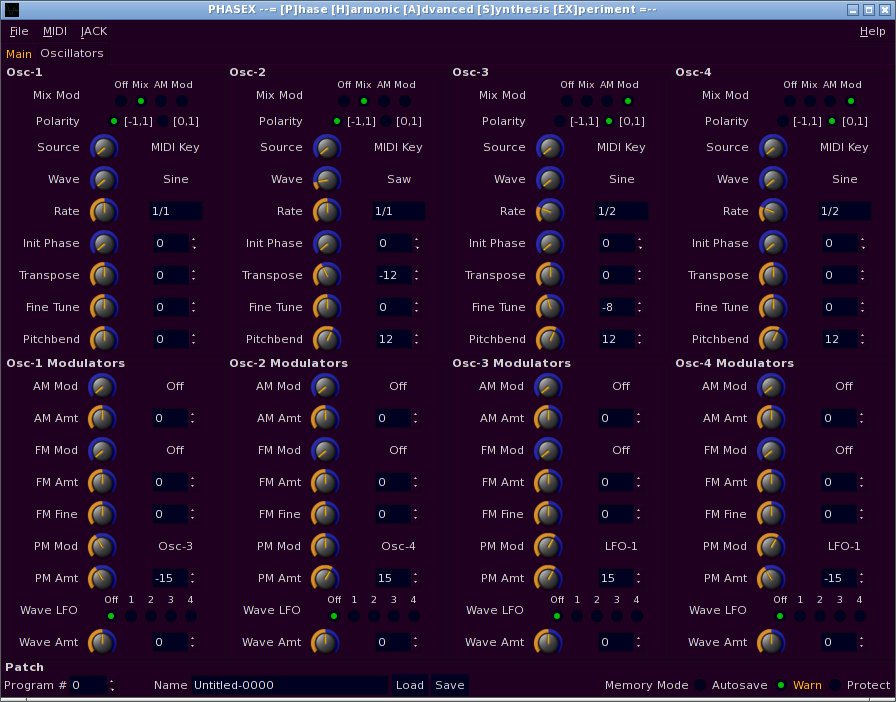
Task: Click the Osc-1 Wave Amt knob
Action: [x=102, y=643]
